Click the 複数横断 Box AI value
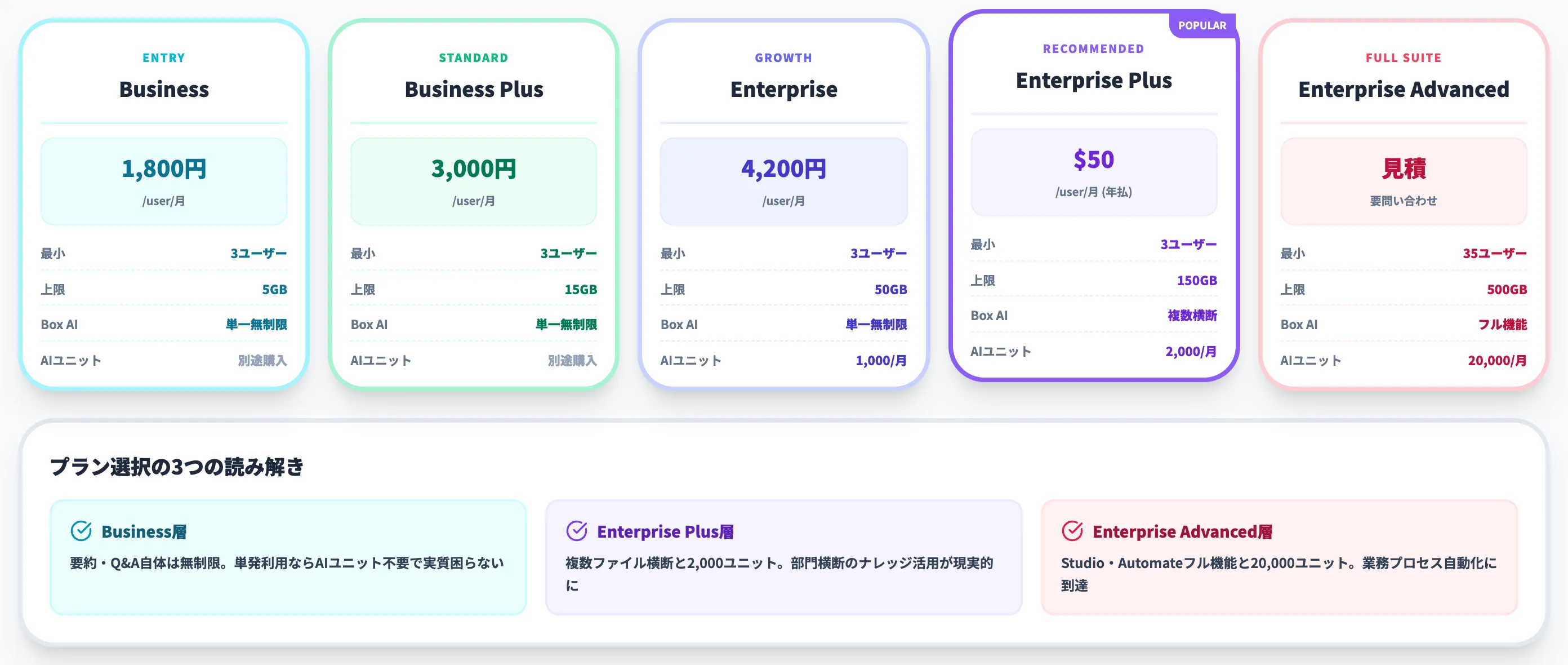 point(1192,316)
